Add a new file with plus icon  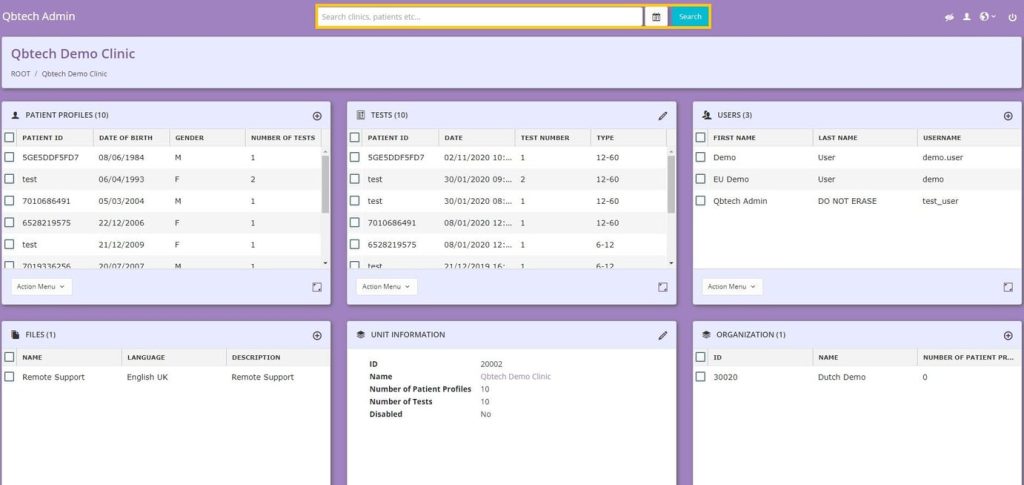pyautogui.click(x=317, y=336)
